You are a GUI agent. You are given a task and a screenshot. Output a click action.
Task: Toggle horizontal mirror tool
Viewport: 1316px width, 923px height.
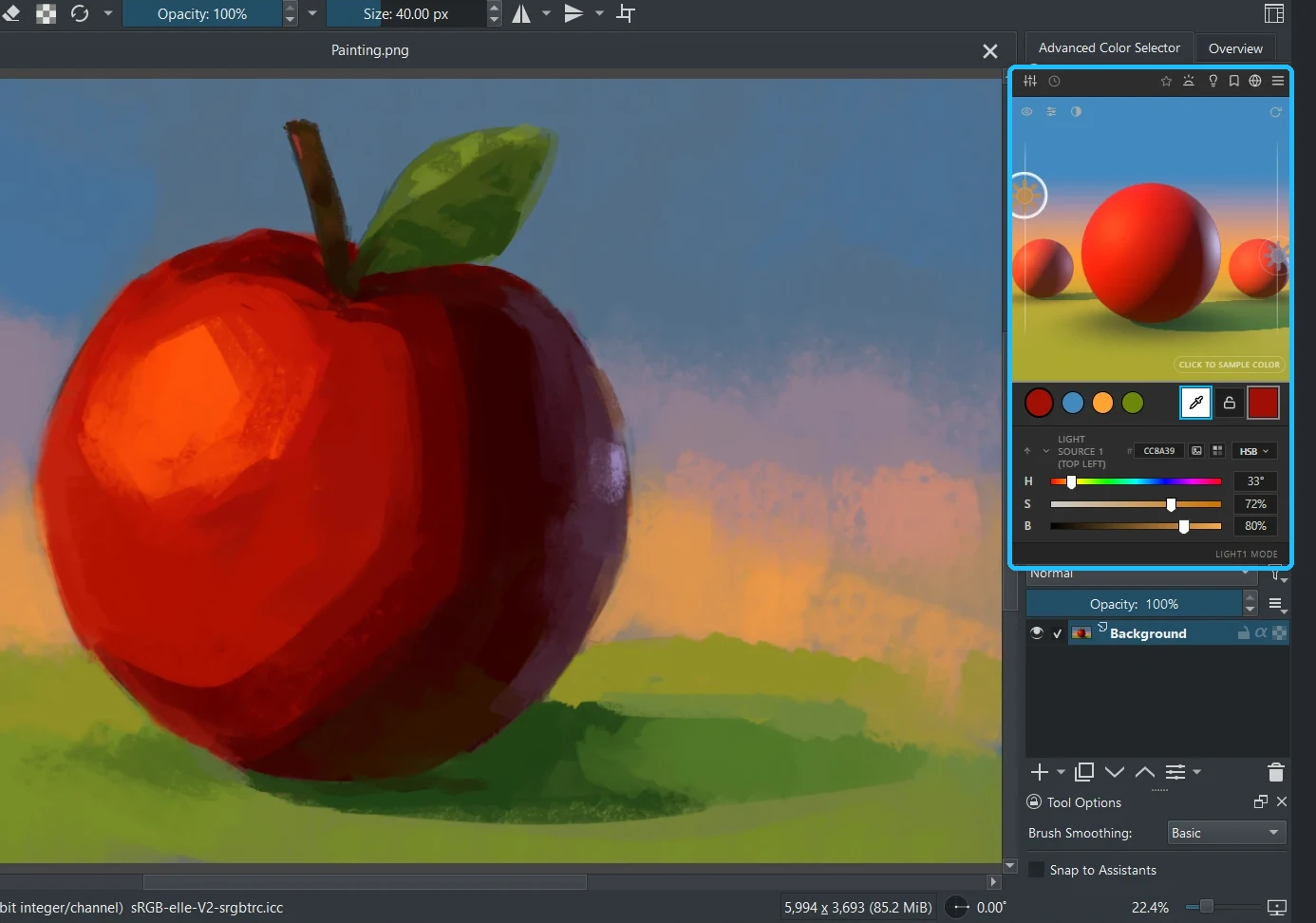pos(521,13)
